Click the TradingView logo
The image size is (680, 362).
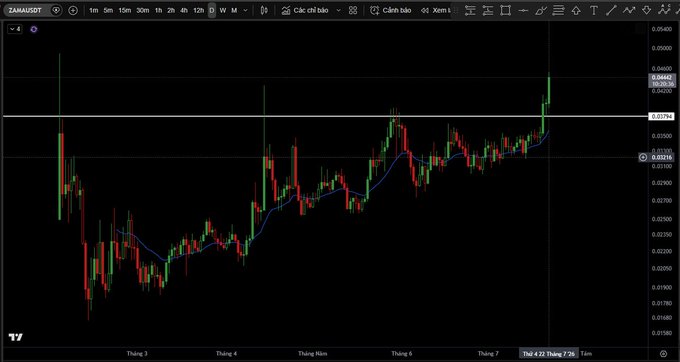[16, 337]
